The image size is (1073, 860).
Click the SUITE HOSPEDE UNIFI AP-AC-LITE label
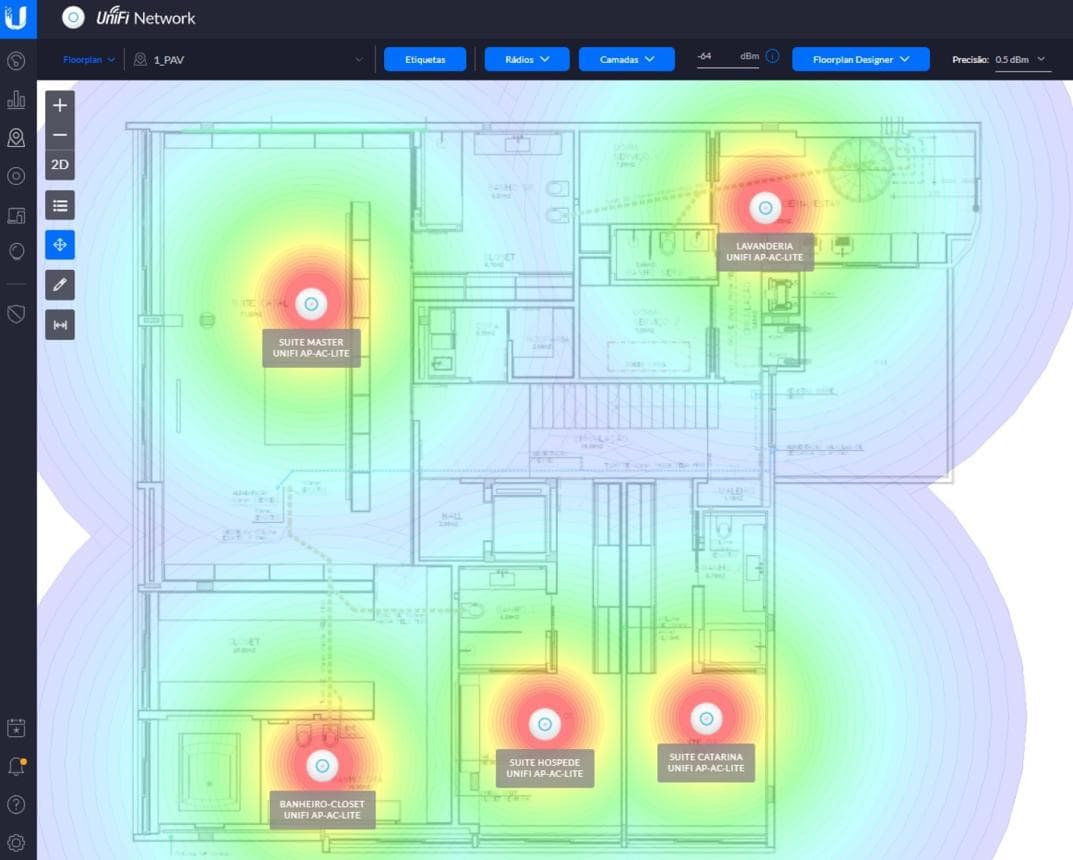[545, 768]
